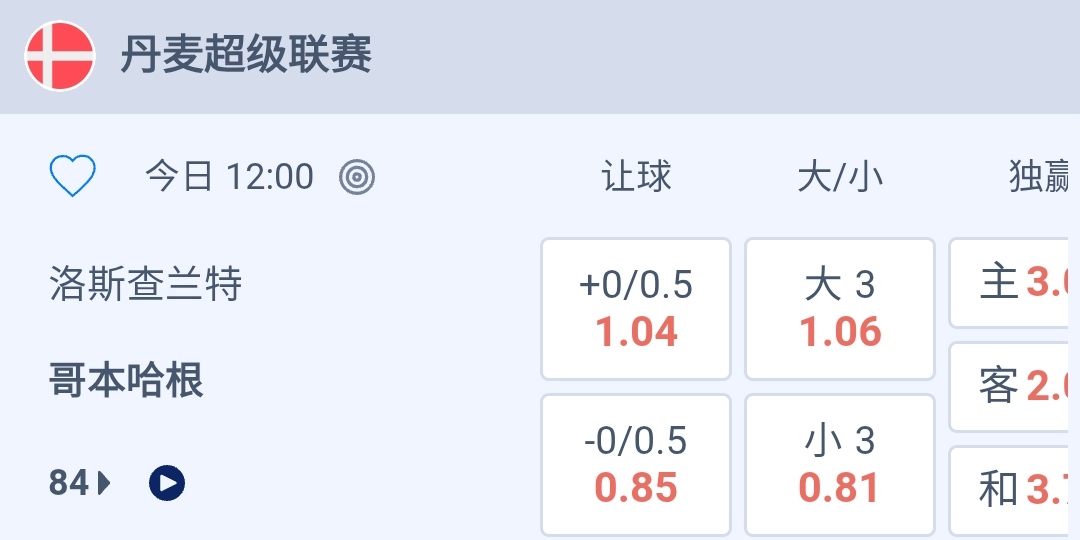Click the Denmark flag icon

(x=60, y=56)
